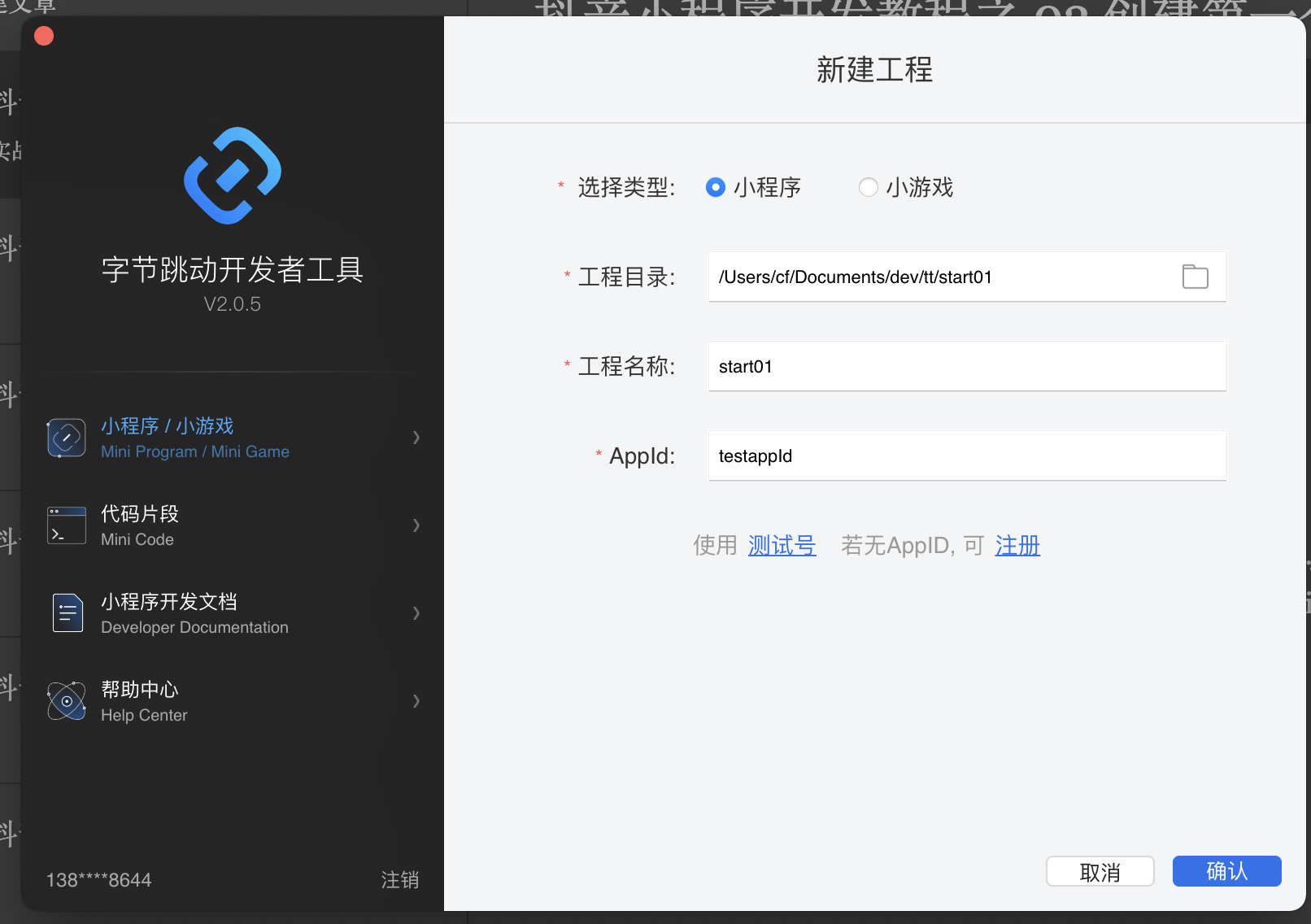Browse for project directory with folder icon
The width and height of the screenshot is (1311, 924).
pyautogui.click(x=1195, y=277)
